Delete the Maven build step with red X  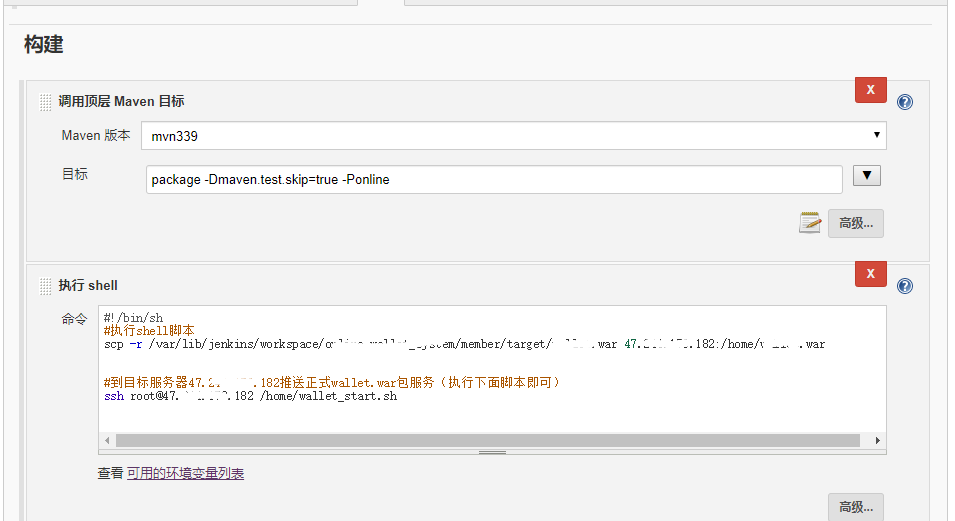870,90
